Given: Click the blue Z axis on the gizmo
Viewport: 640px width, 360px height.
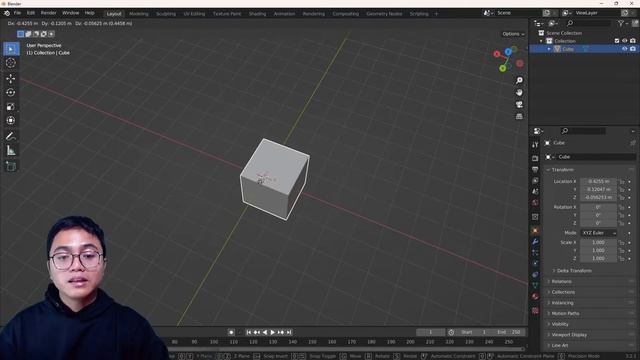Looking at the screenshot, I should [508, 52].
